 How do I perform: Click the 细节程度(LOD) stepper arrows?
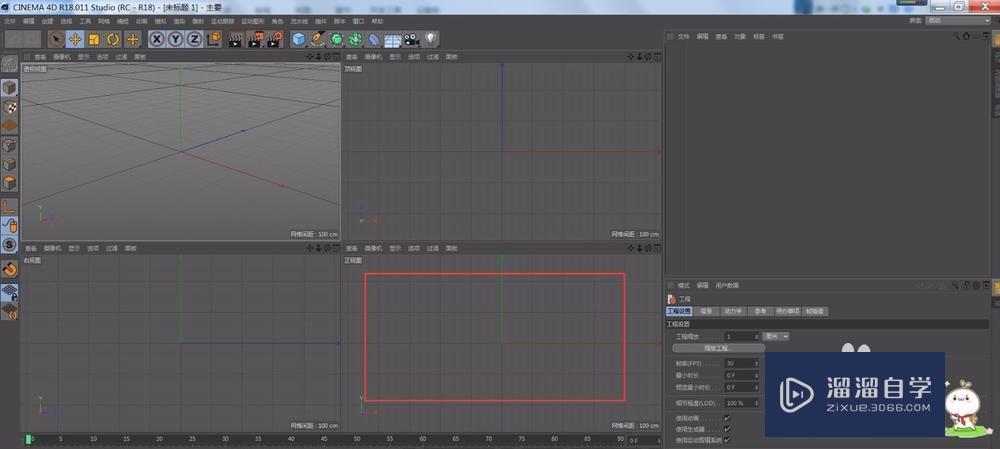[756, 403]
